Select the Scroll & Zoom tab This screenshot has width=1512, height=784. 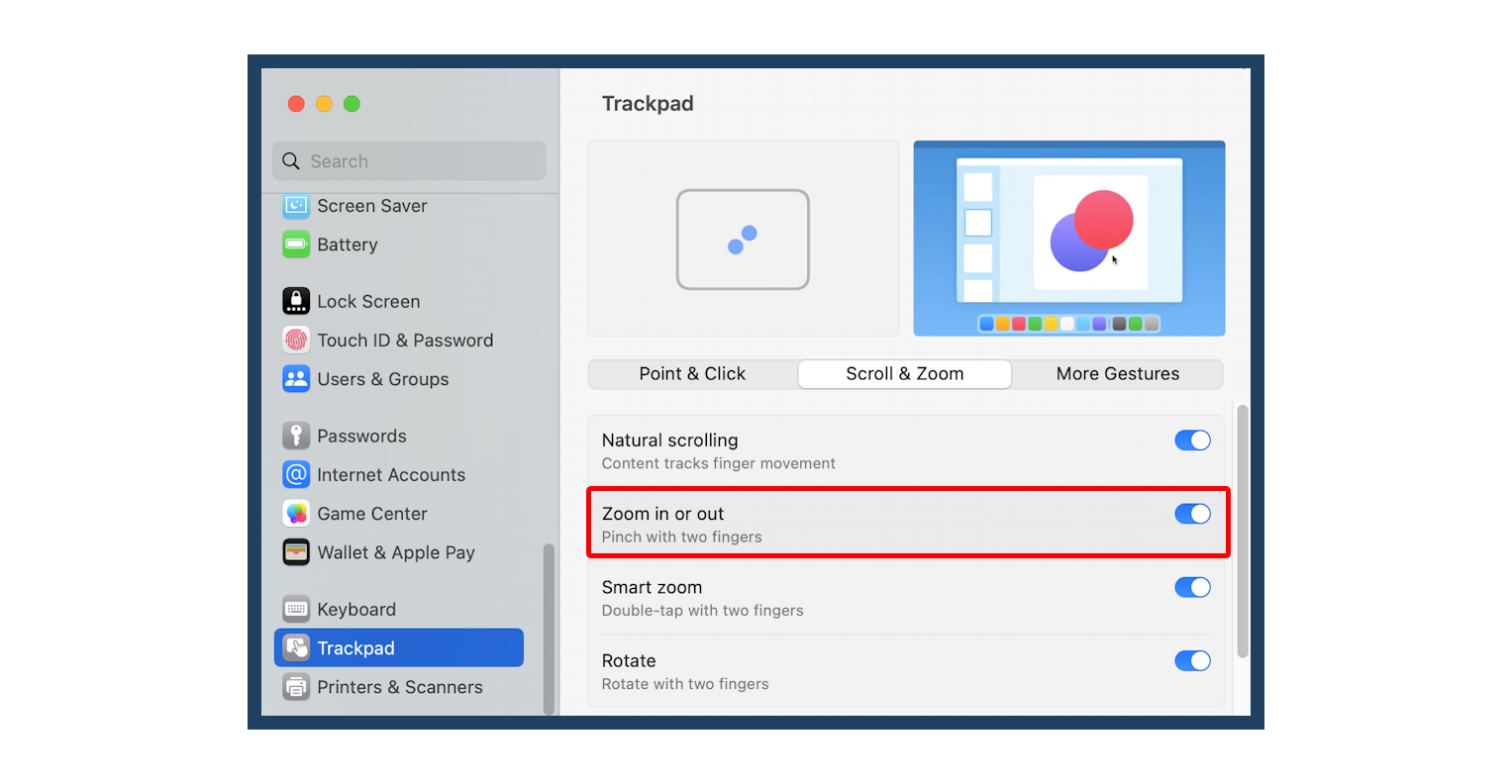click(x=904, y=373)
